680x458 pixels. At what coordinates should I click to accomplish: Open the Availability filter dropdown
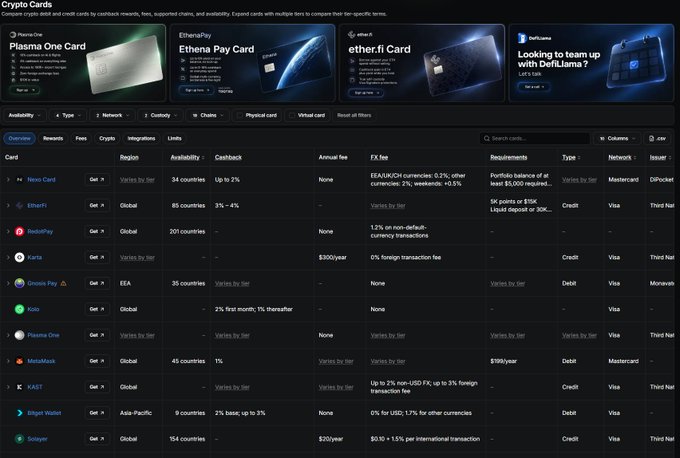24,115
